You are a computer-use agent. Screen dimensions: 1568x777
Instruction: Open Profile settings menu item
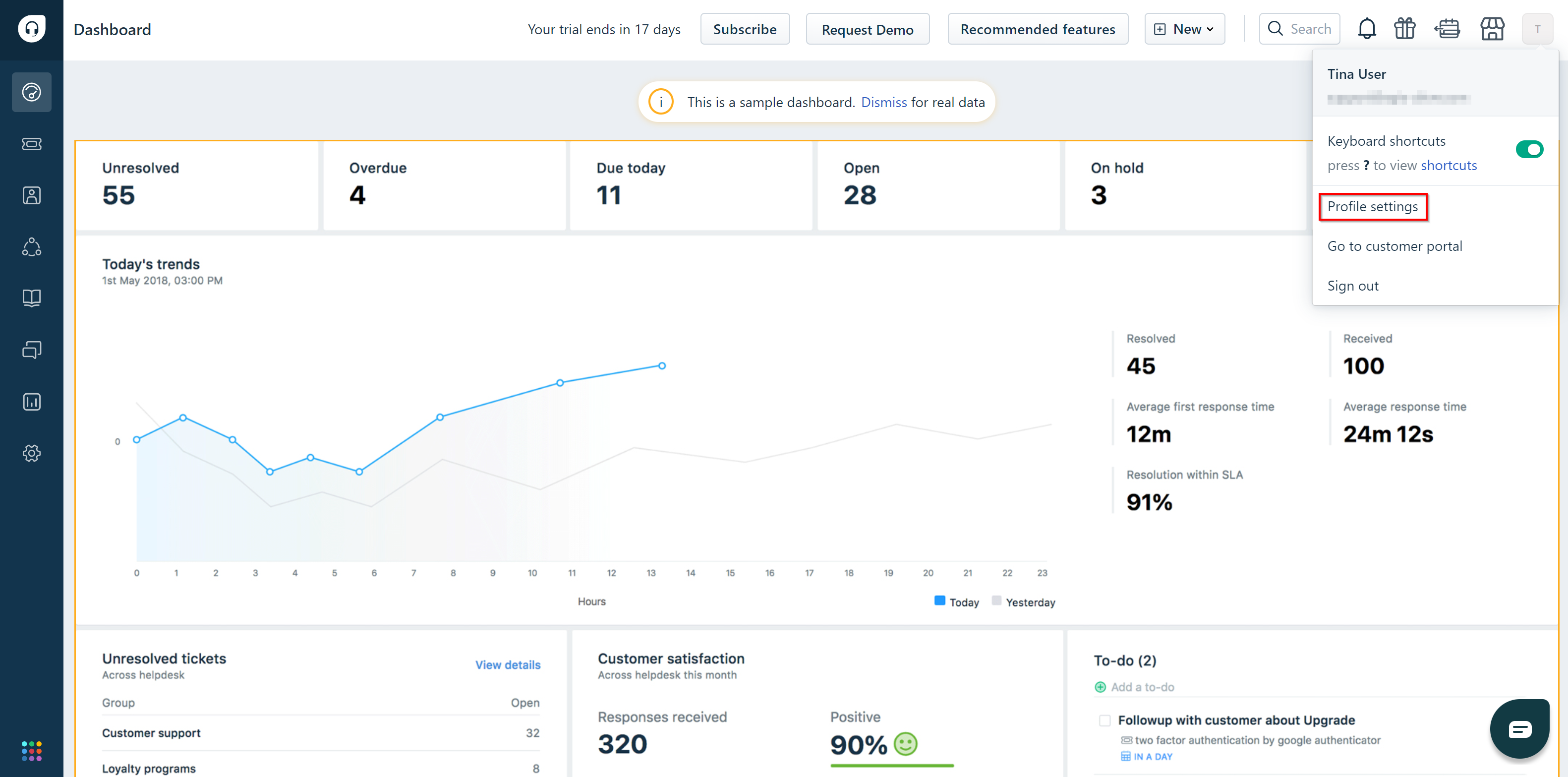1373,206
